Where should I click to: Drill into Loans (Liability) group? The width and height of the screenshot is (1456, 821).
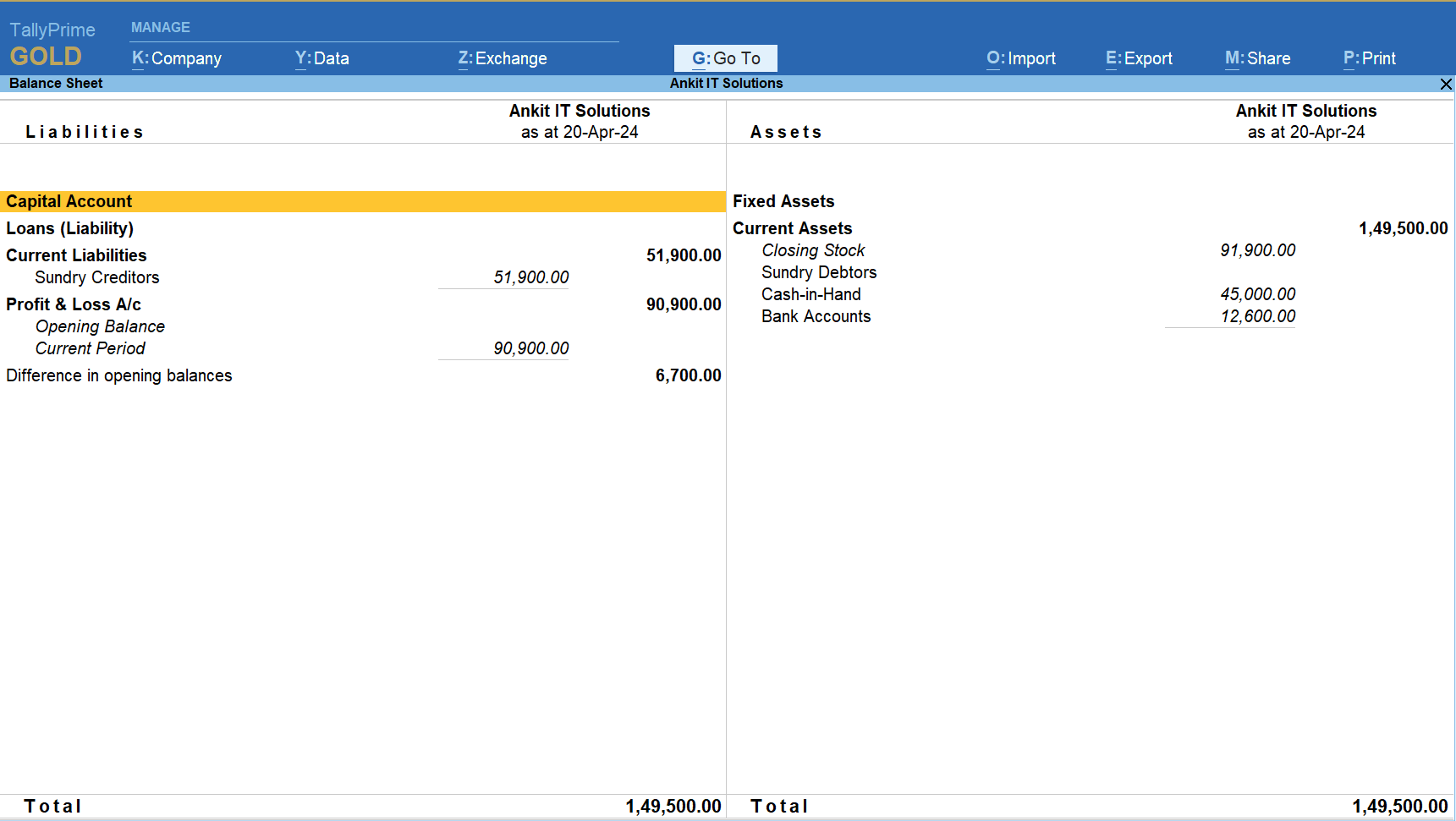(x=69, y=228)
